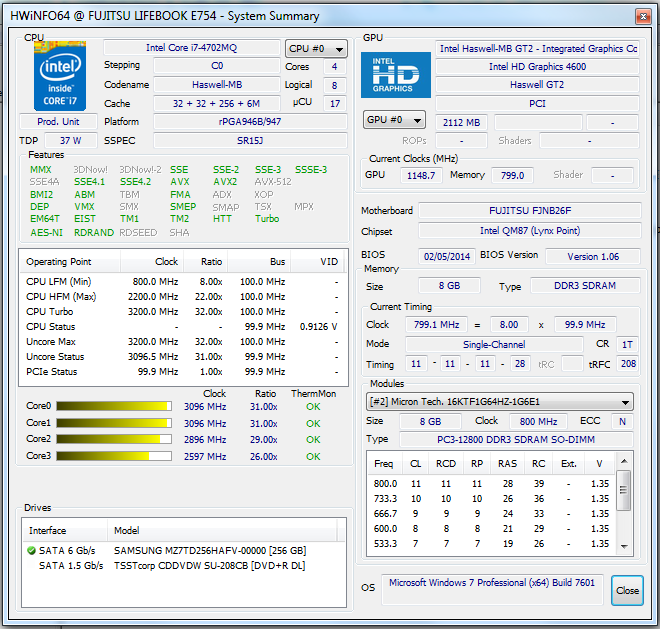
Task: Click the Freq column header in modules table
Action: click(x=384, y=464)
